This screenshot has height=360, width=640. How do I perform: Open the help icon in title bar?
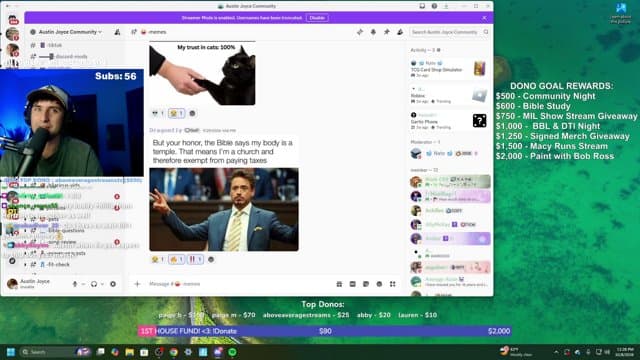point(434,6)
